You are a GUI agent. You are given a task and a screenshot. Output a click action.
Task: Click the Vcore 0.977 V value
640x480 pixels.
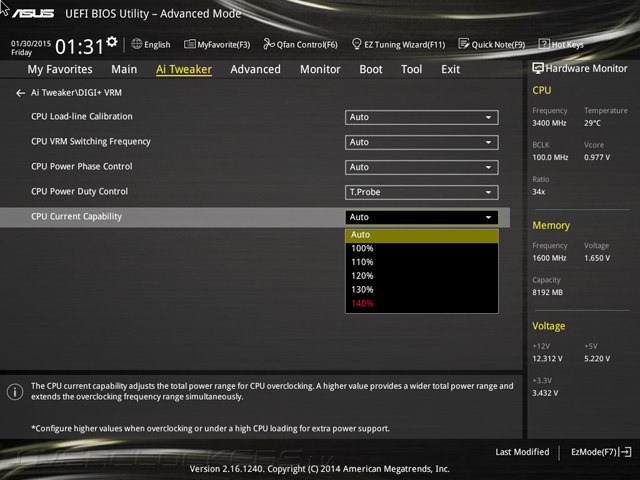(x=597, y=158)
